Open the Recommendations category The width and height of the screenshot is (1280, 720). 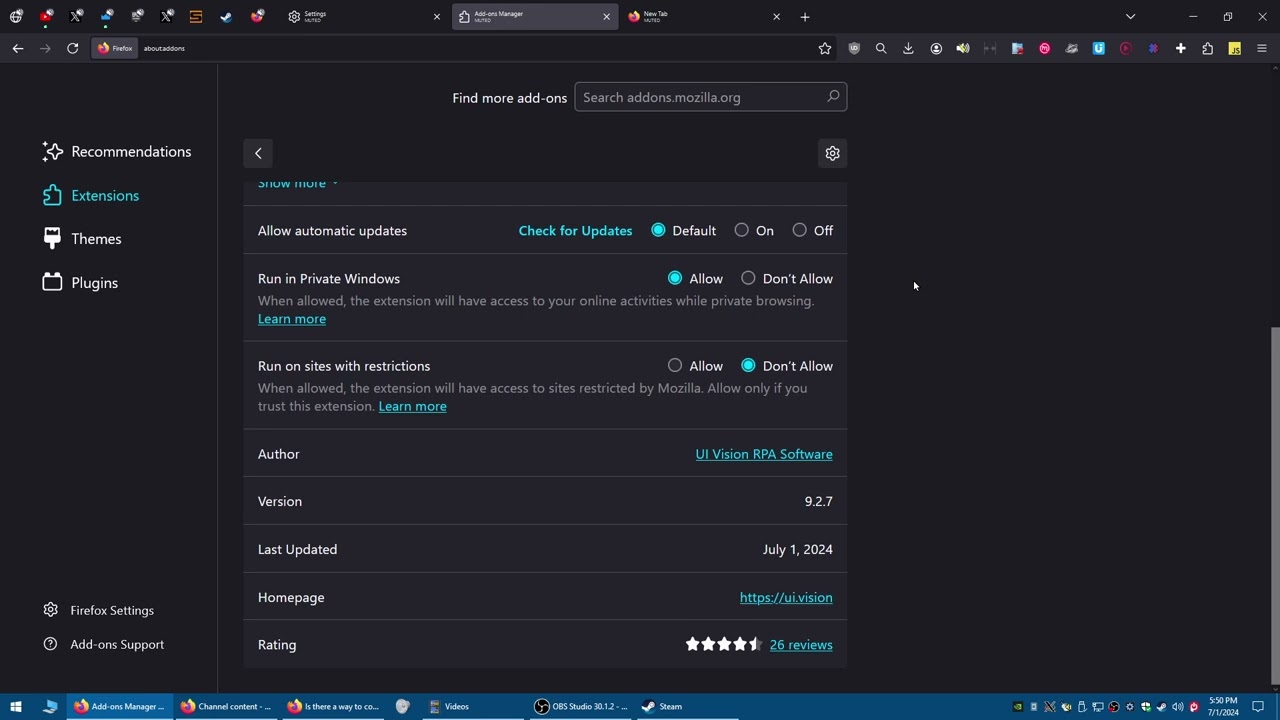(116, 152)
